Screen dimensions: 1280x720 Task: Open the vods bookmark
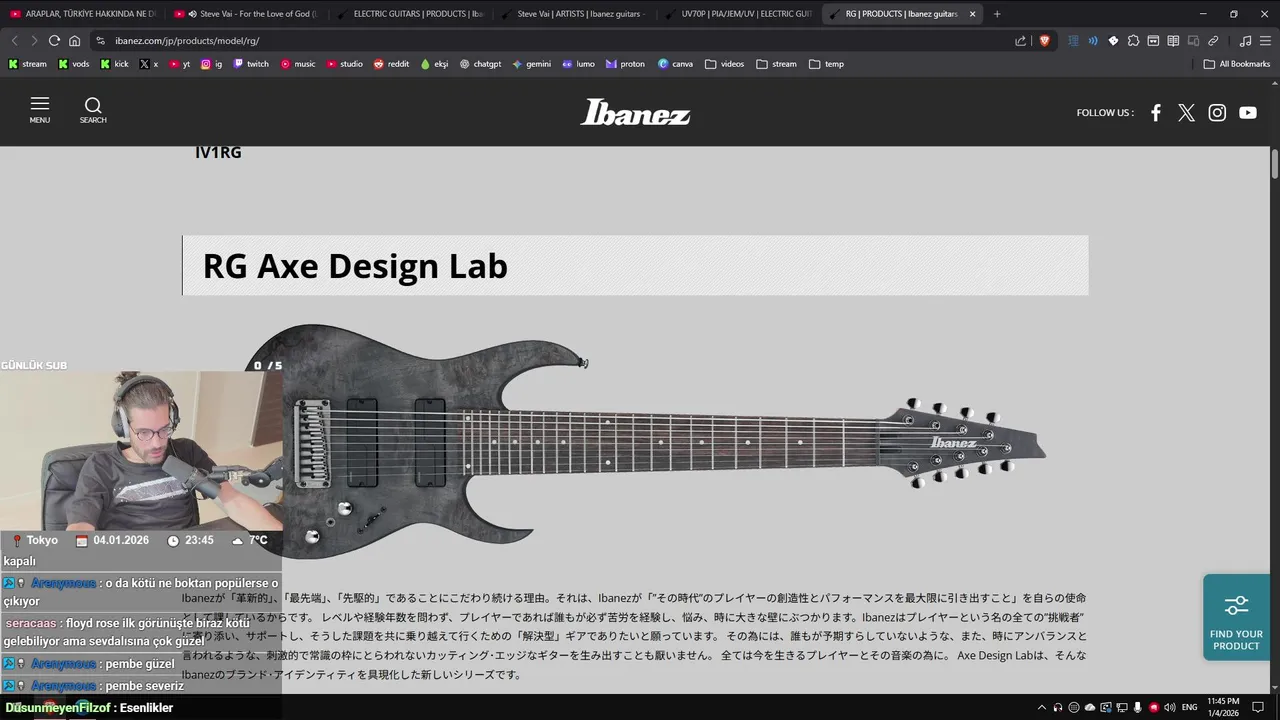click(74, 64)
